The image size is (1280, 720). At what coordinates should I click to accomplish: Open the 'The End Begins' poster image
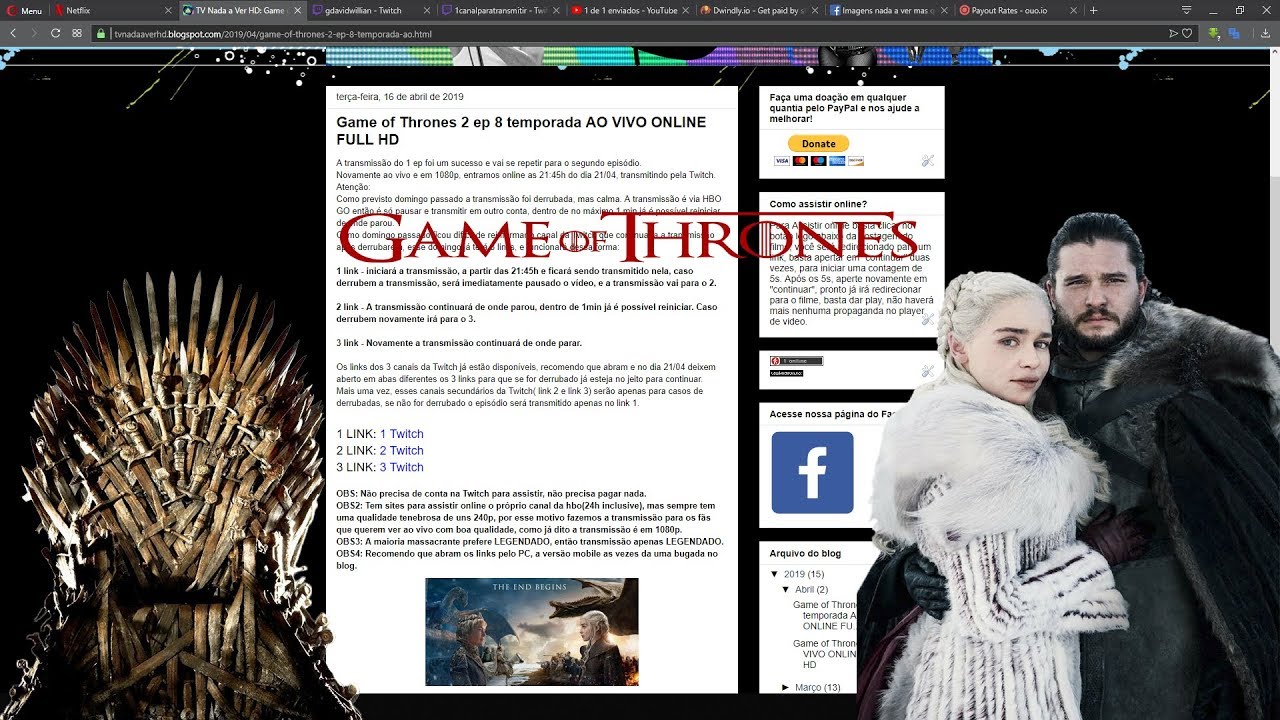[x=532, y=632]
